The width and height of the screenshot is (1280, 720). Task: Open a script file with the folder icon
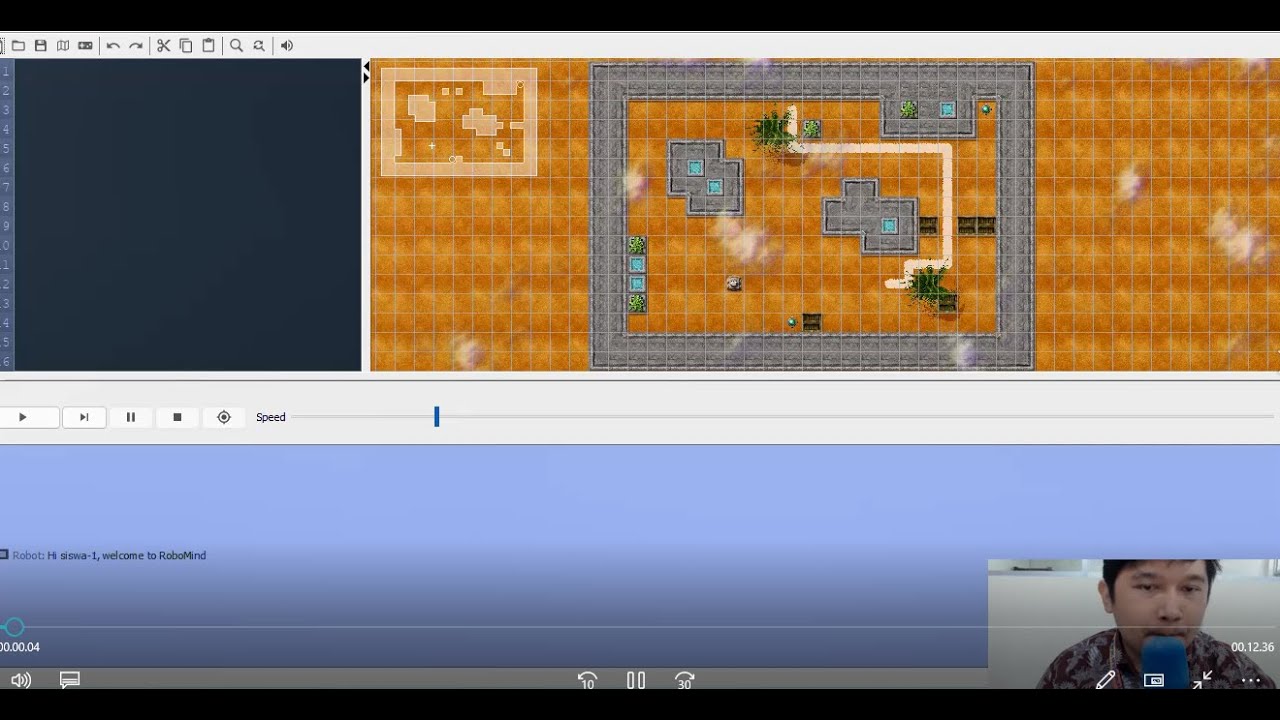pyautogui.click(x=18, y=46)
